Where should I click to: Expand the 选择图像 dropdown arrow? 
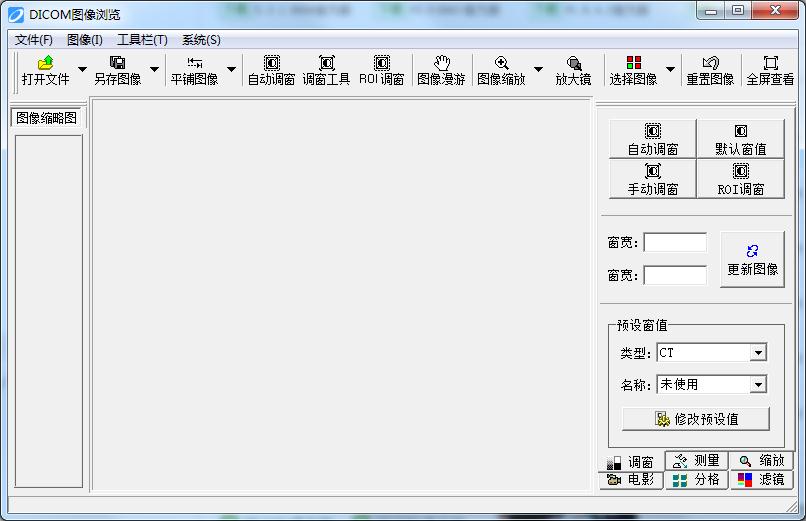670,69
